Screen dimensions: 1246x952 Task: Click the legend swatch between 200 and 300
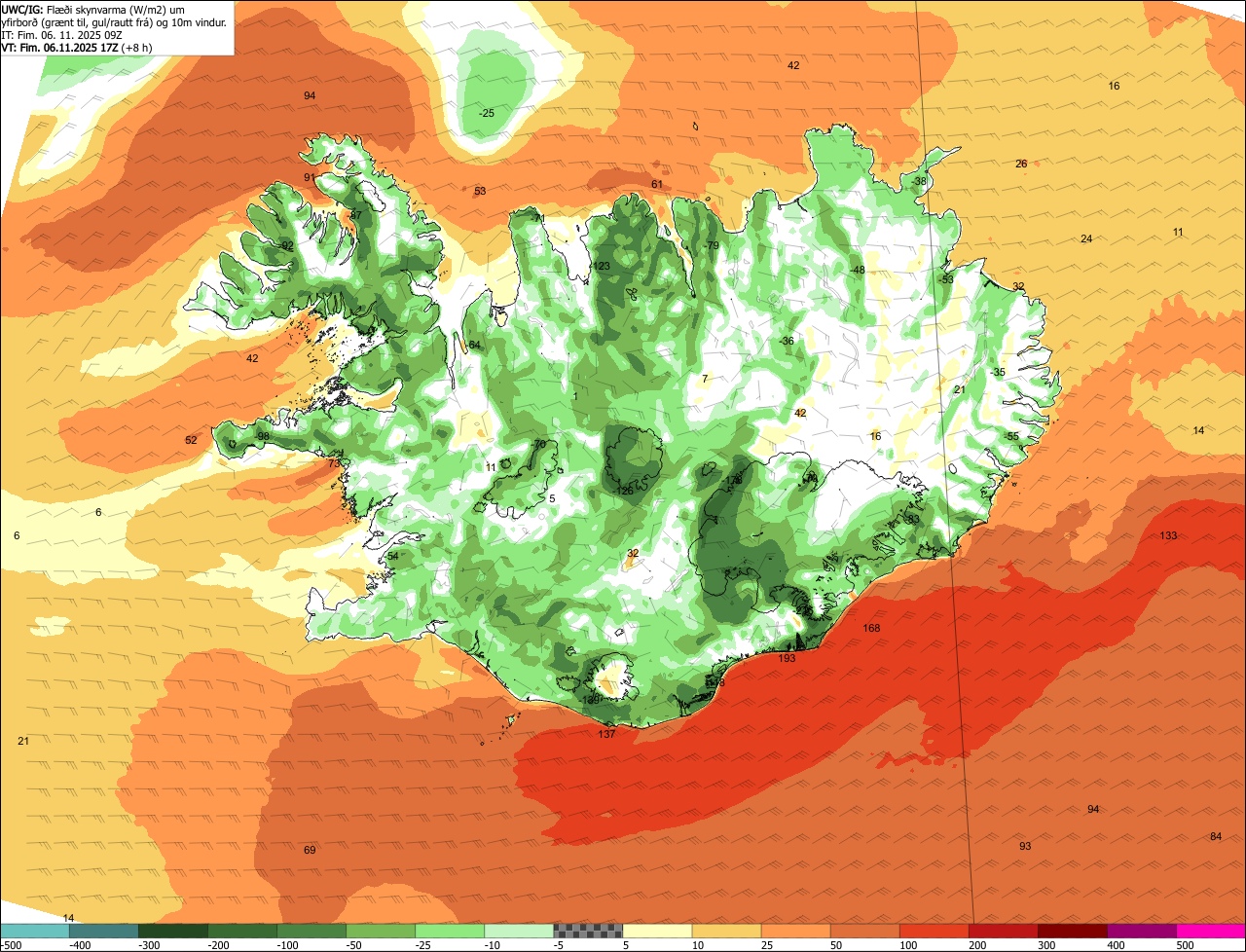[1003, 931]
